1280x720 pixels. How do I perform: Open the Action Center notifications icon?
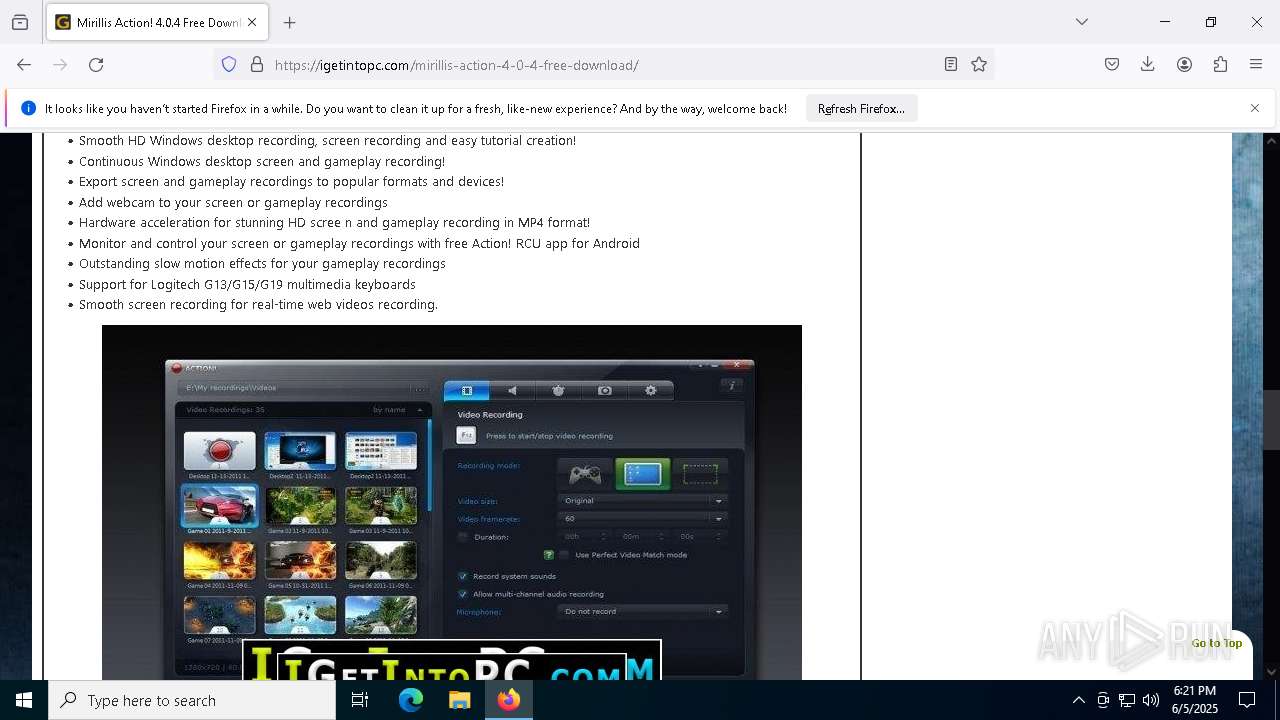(x=1247, y=700)
